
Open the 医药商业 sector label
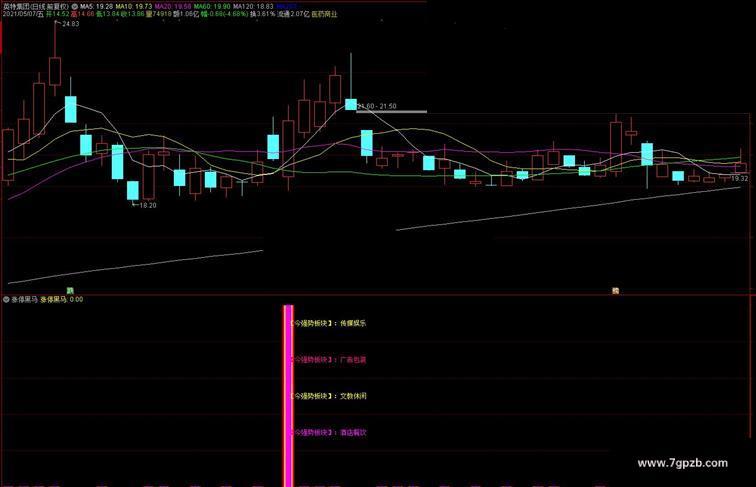[324, 14]
